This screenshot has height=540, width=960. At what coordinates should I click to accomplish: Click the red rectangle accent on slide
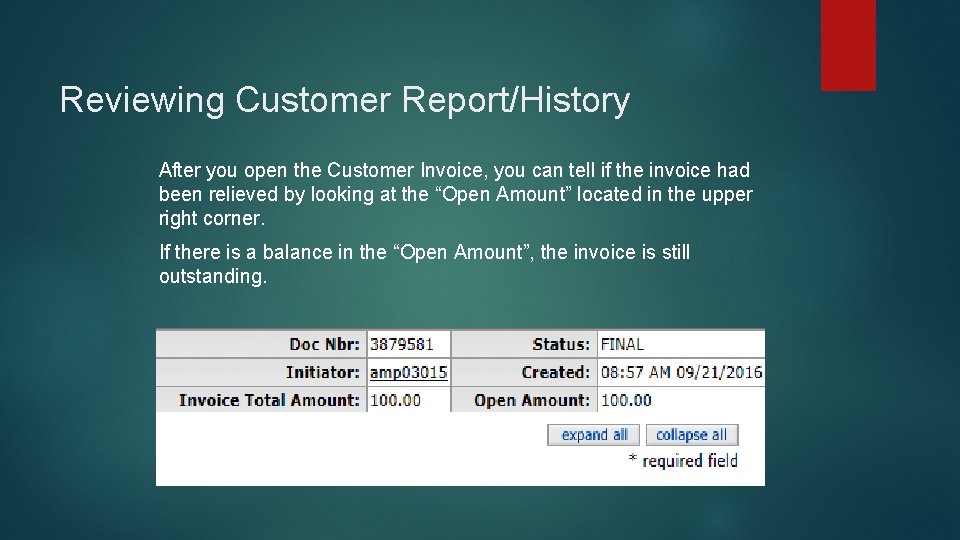[849, 45]
